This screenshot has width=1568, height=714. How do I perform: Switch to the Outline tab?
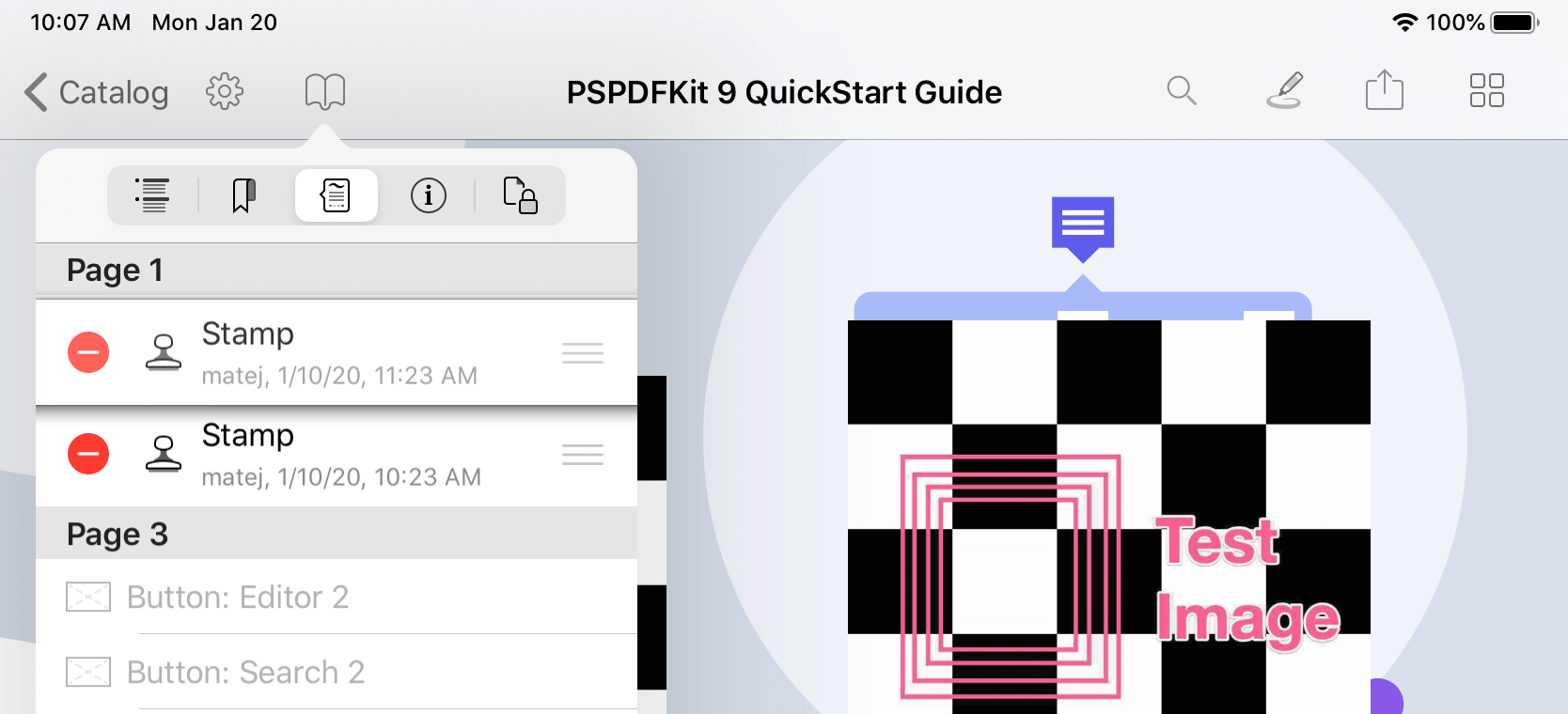(x=152, y=195)
